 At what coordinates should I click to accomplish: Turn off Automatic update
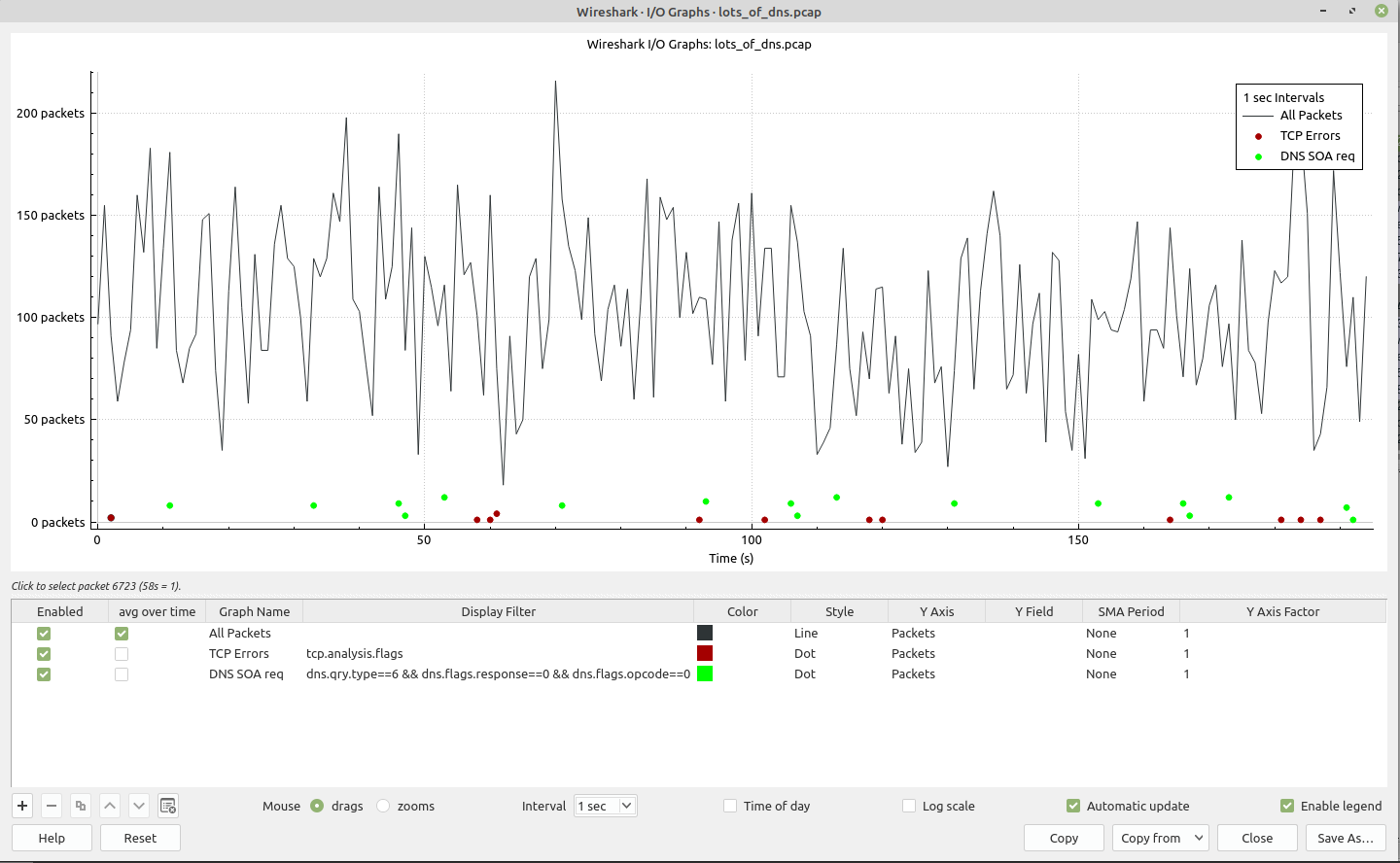click(x=1073, y=806)
